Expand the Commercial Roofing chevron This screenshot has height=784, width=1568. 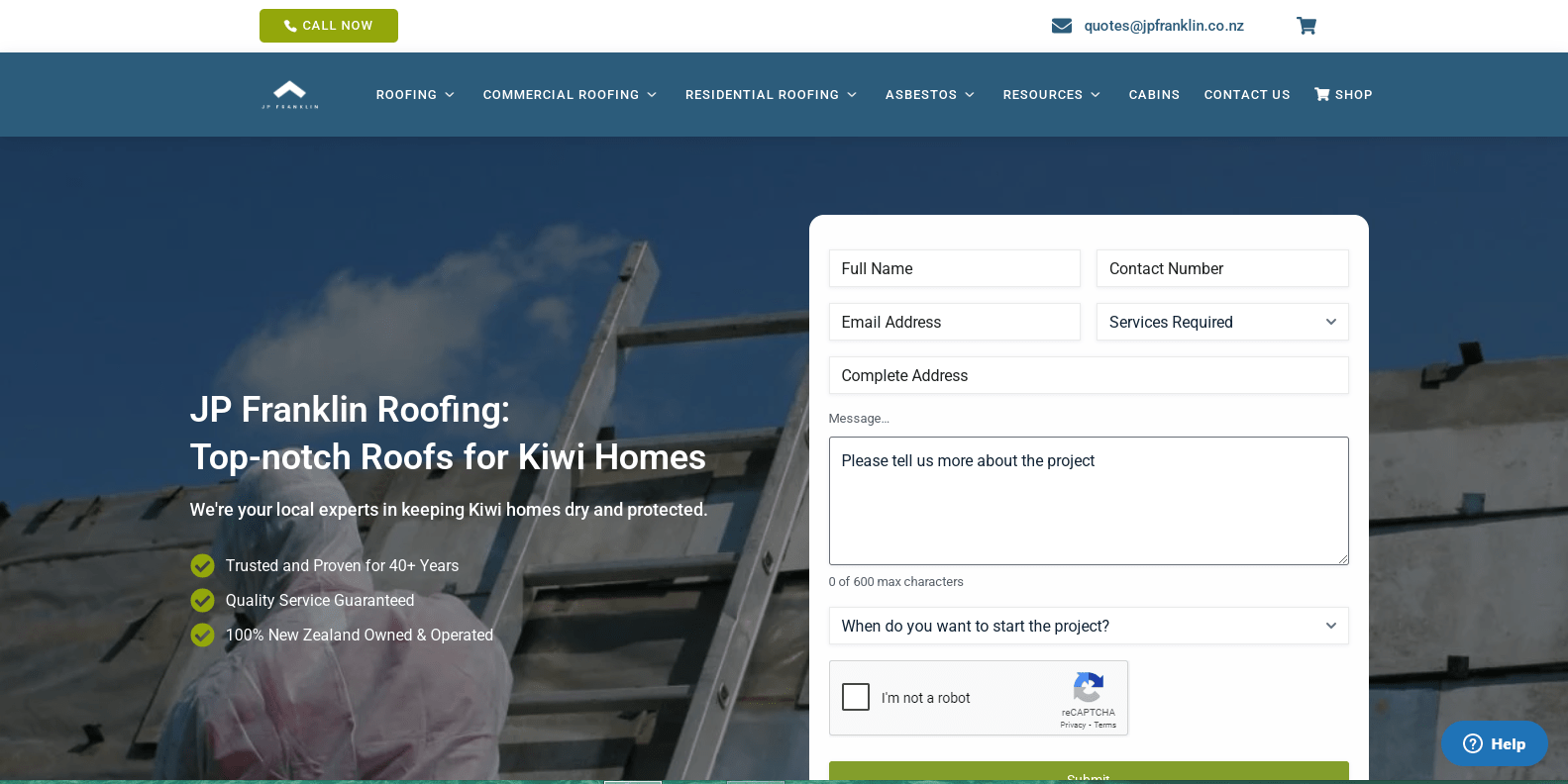tap(652, 95)
